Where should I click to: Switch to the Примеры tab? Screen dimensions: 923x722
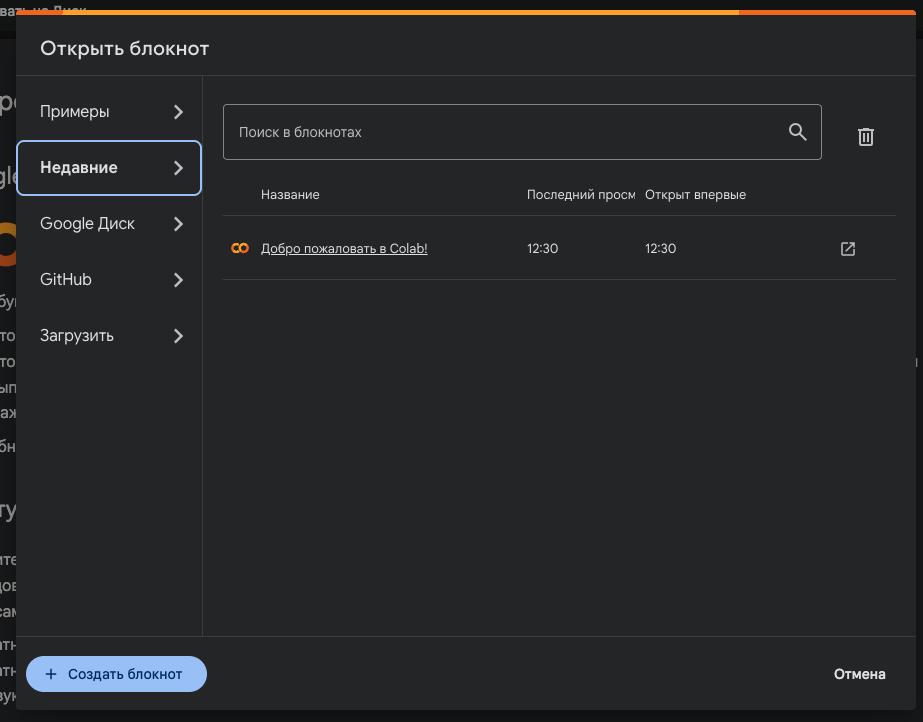pyautogui.click(x=76, y=112)
